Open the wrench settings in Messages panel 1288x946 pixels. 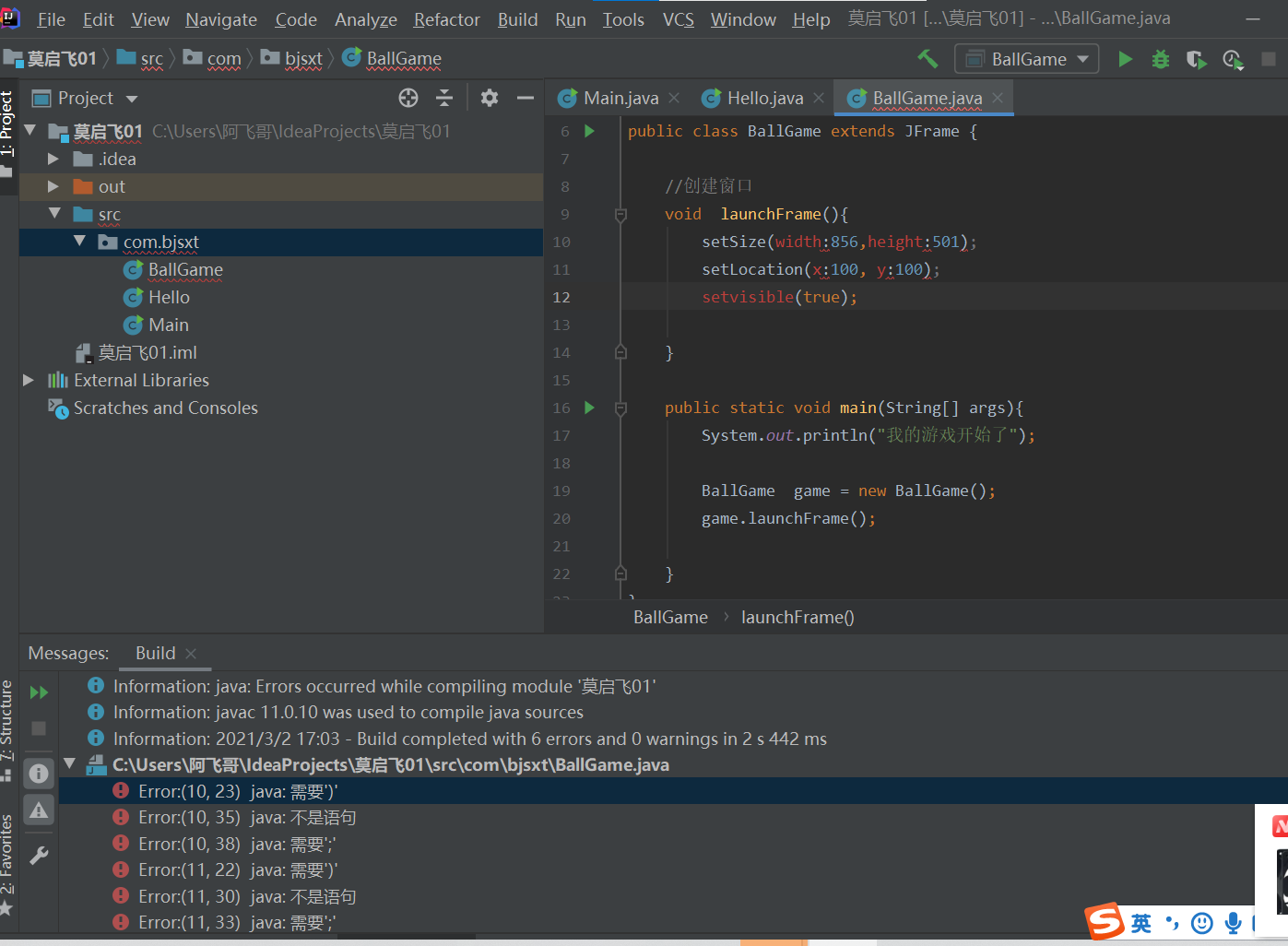point(39,856)
